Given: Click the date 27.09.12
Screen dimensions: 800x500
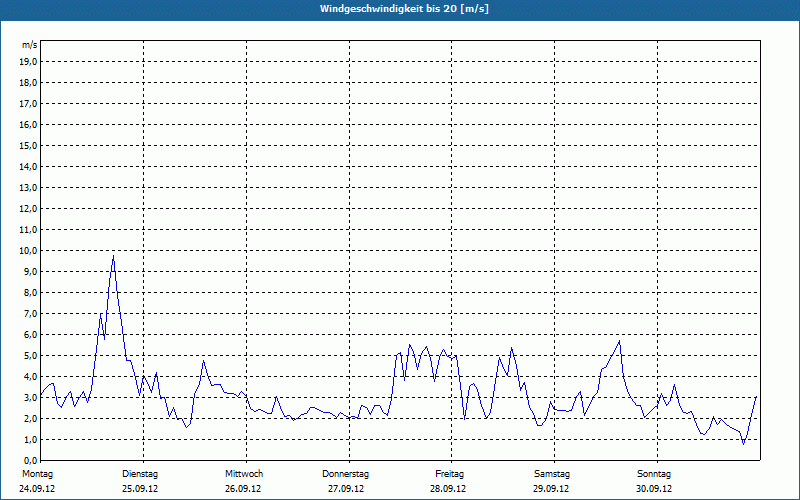Looking at the screenshot, I should (346, 489).
